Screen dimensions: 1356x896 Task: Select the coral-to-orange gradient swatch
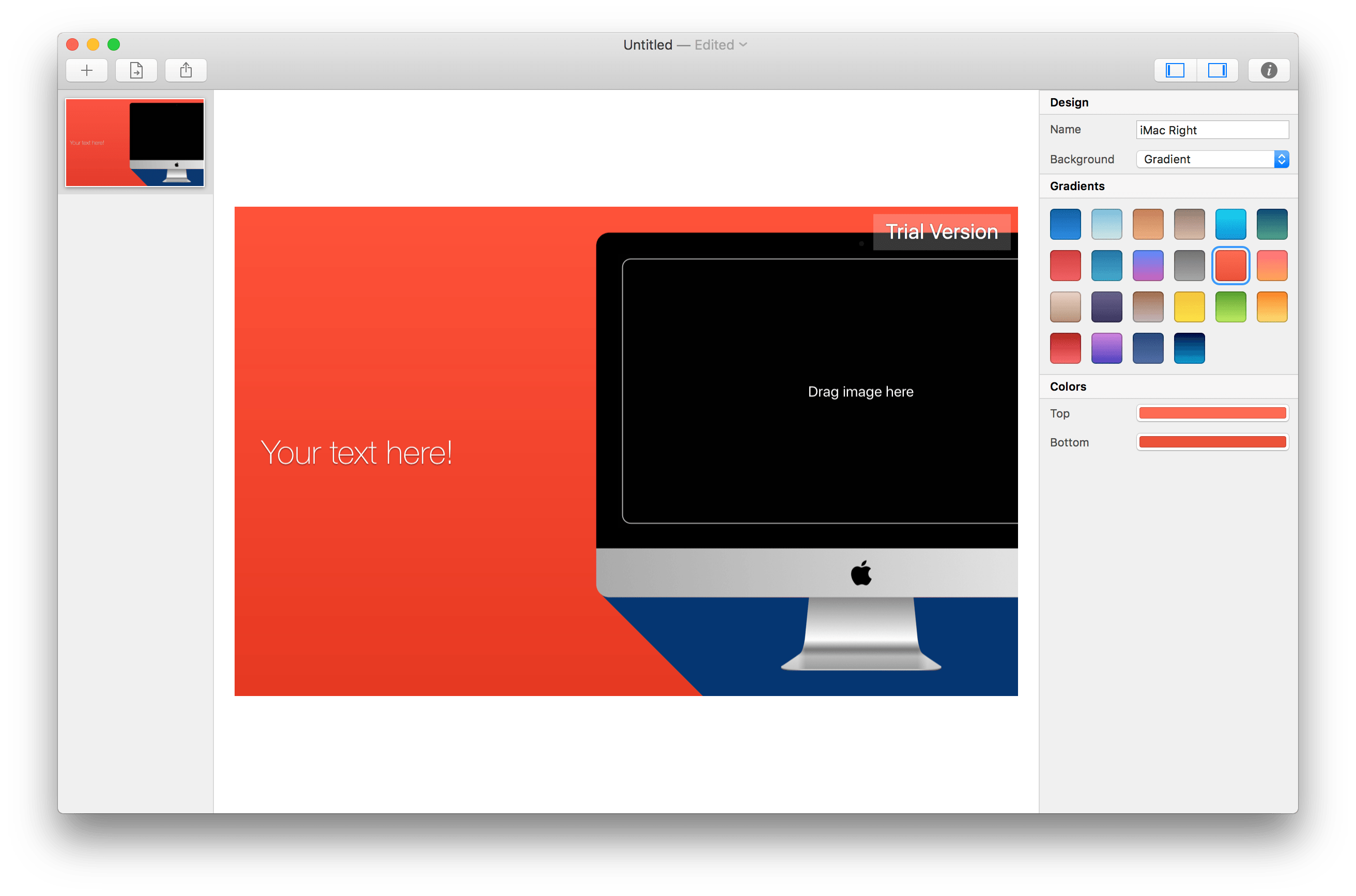tap(1272, 266)
